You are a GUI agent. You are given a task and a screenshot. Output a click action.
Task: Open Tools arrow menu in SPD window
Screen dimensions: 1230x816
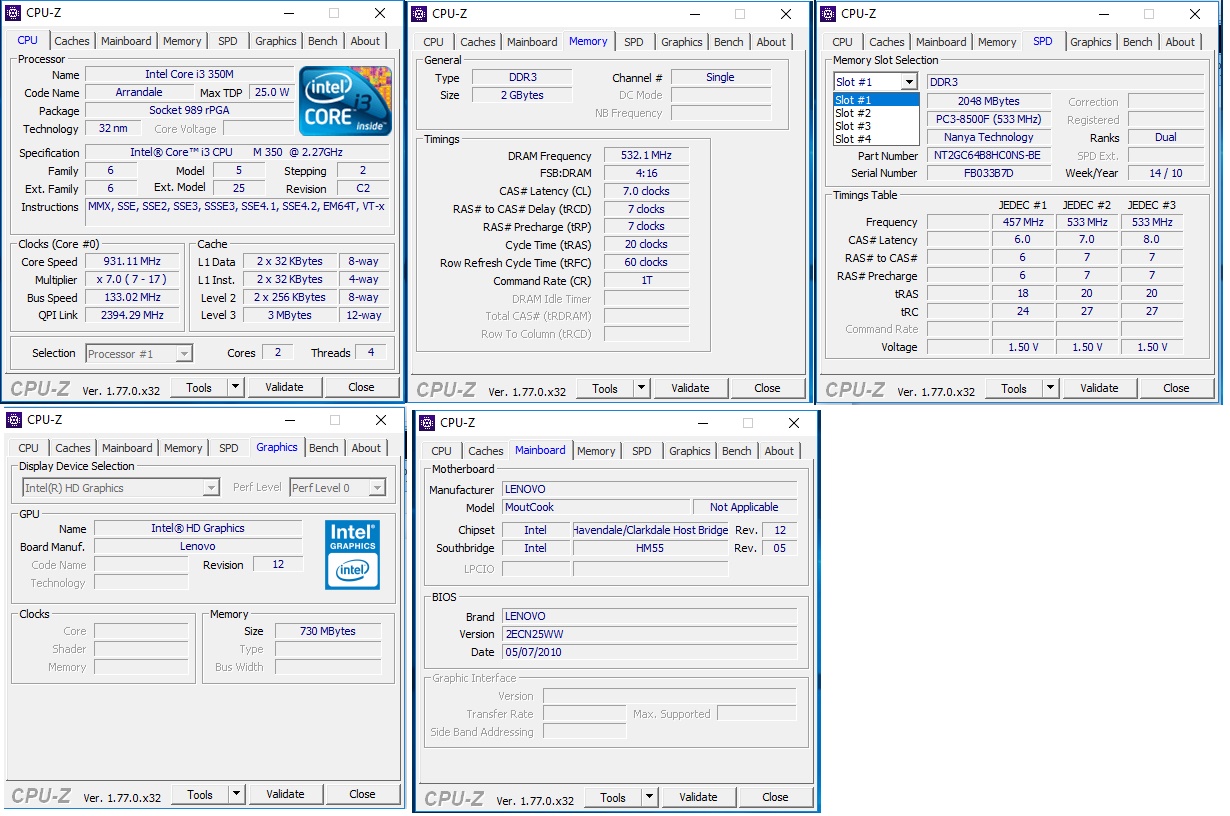(x=1050, y=388)
